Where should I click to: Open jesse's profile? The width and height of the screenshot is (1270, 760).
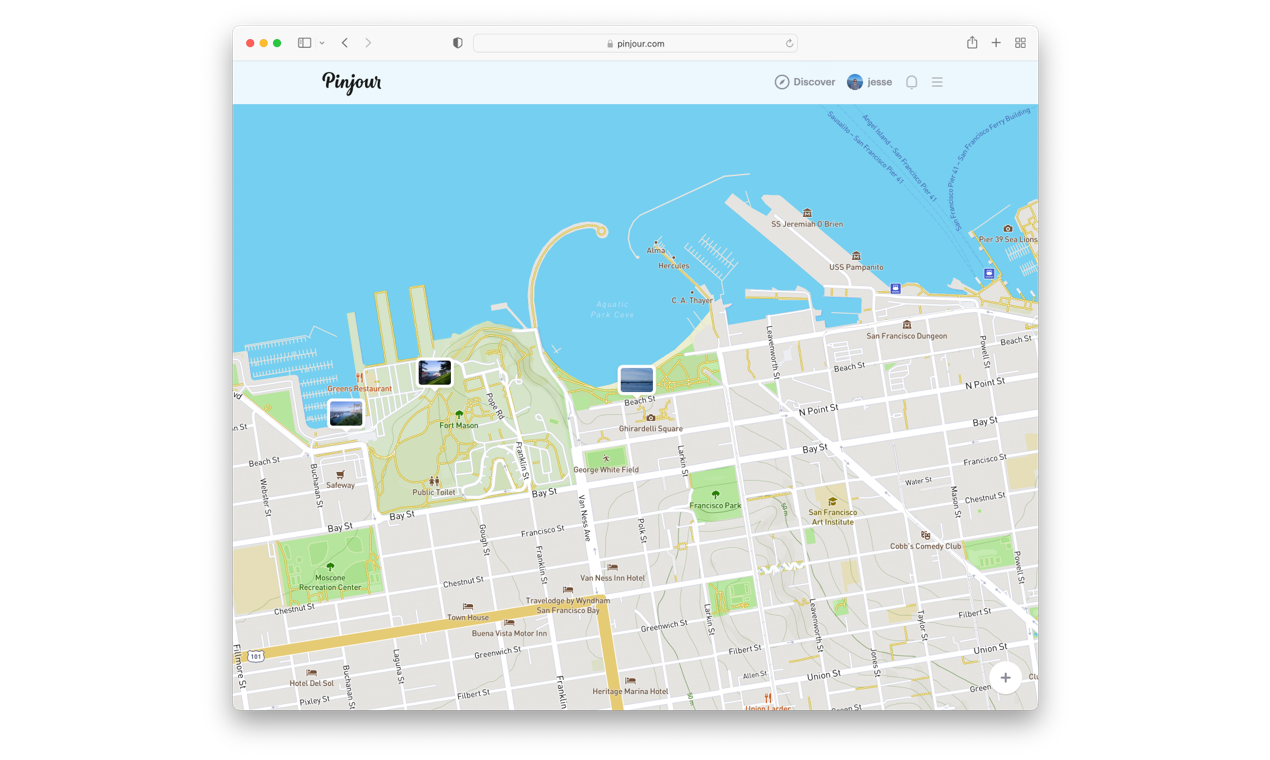point(869,82)
